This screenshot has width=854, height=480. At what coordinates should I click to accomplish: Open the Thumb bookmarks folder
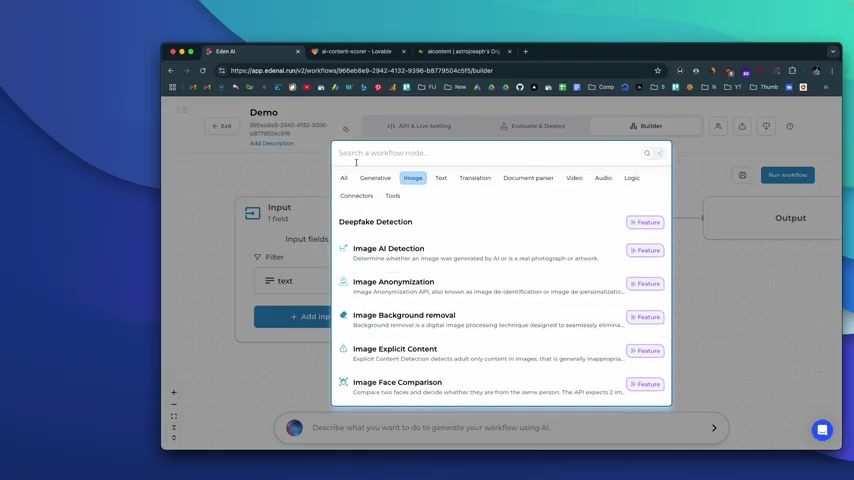point(764,87)
